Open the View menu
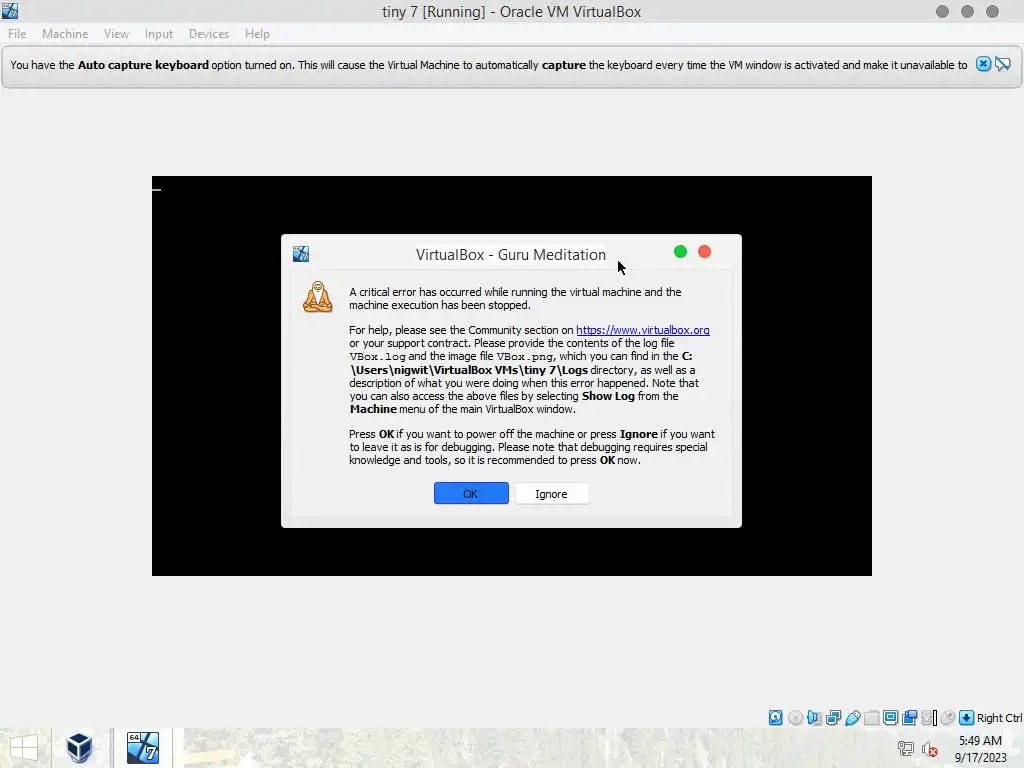The image size is (1024, 768). click(x=116, y=34)
